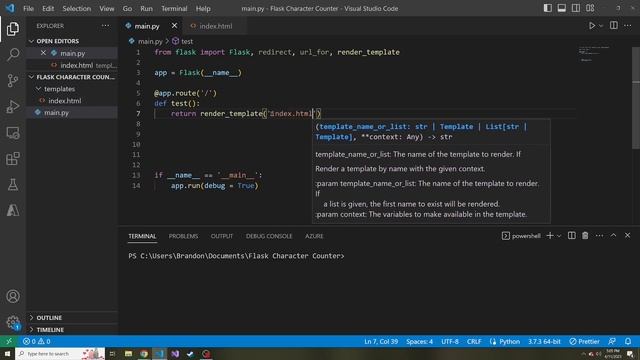Split the editor to the right

click(613, 25)
